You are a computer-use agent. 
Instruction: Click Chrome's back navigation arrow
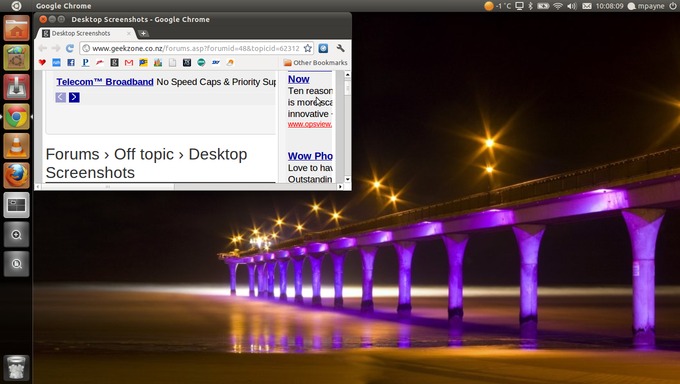[x=42, y=48]
